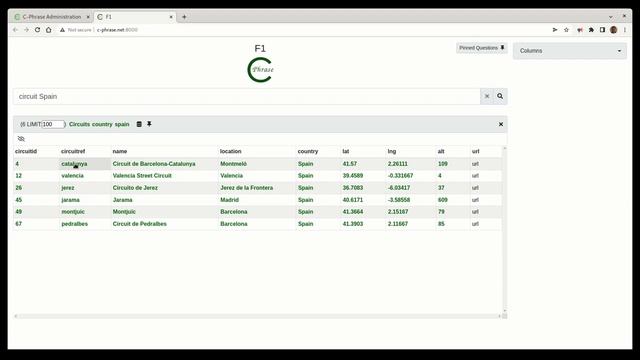Click the lat value 41.57
The image size is (640, 360).
coord(350,164)
